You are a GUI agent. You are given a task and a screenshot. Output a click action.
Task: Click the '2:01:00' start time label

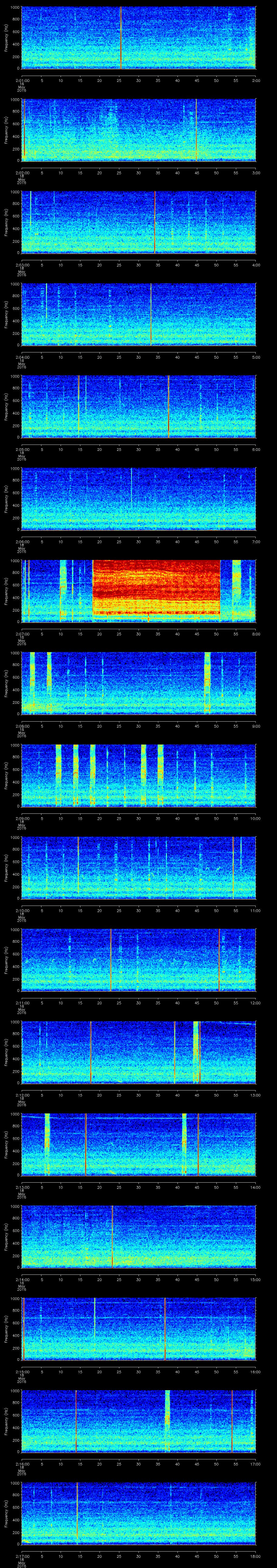coord(22,80)
